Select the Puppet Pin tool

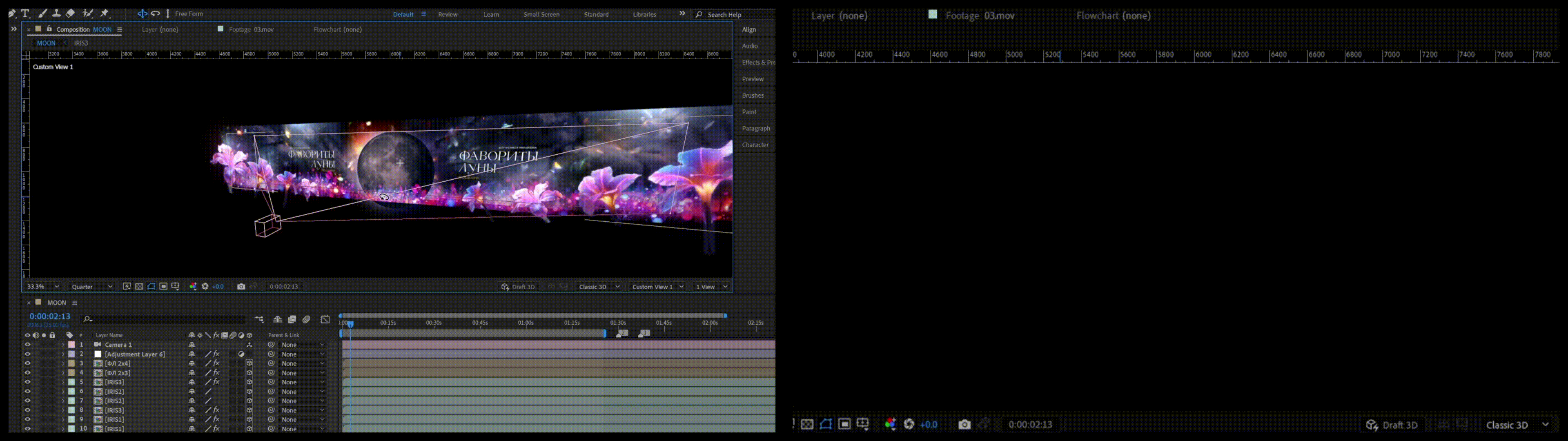[x=105, y=13]
